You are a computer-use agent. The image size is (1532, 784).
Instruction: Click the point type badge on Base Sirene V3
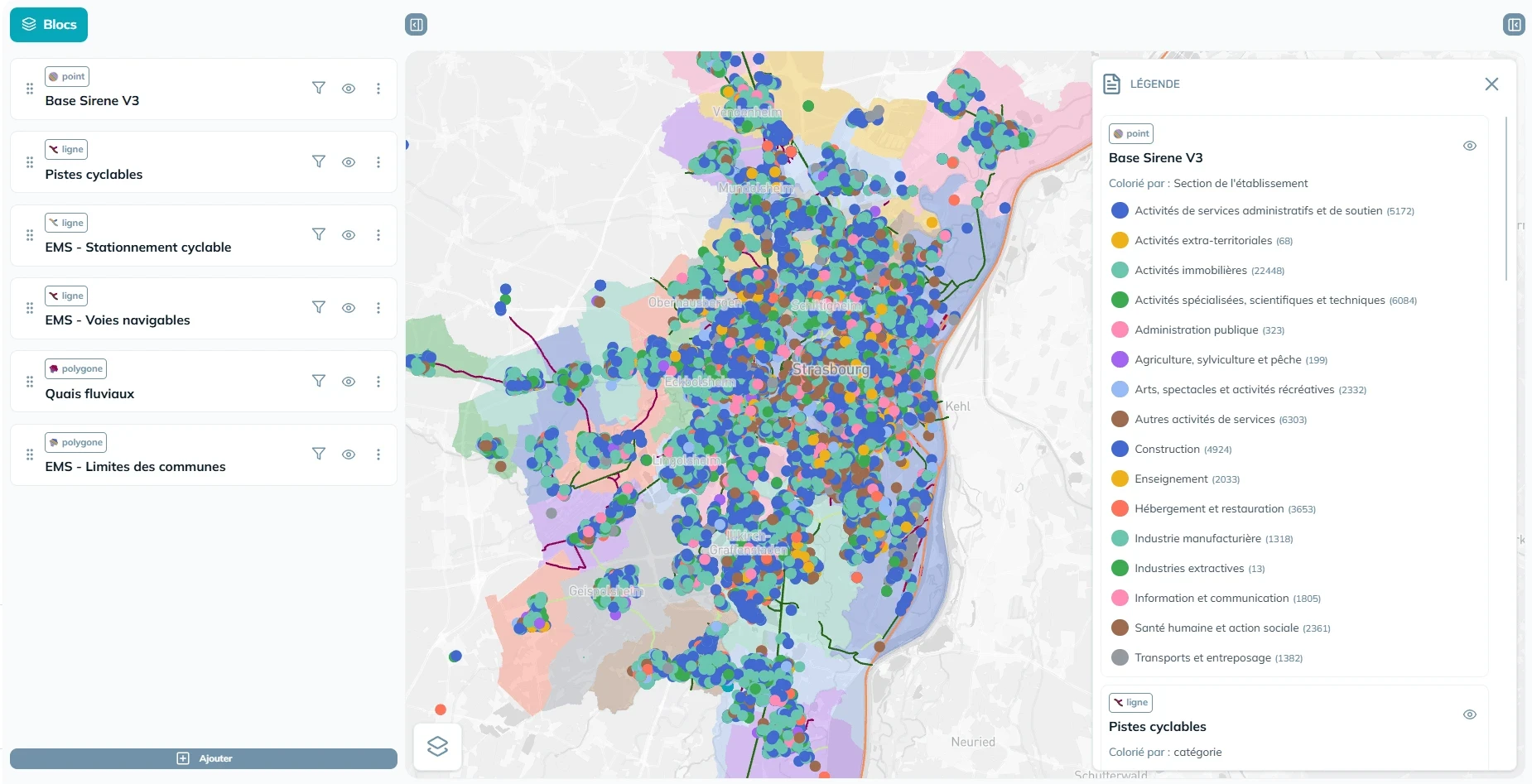(x=67, y=75)
